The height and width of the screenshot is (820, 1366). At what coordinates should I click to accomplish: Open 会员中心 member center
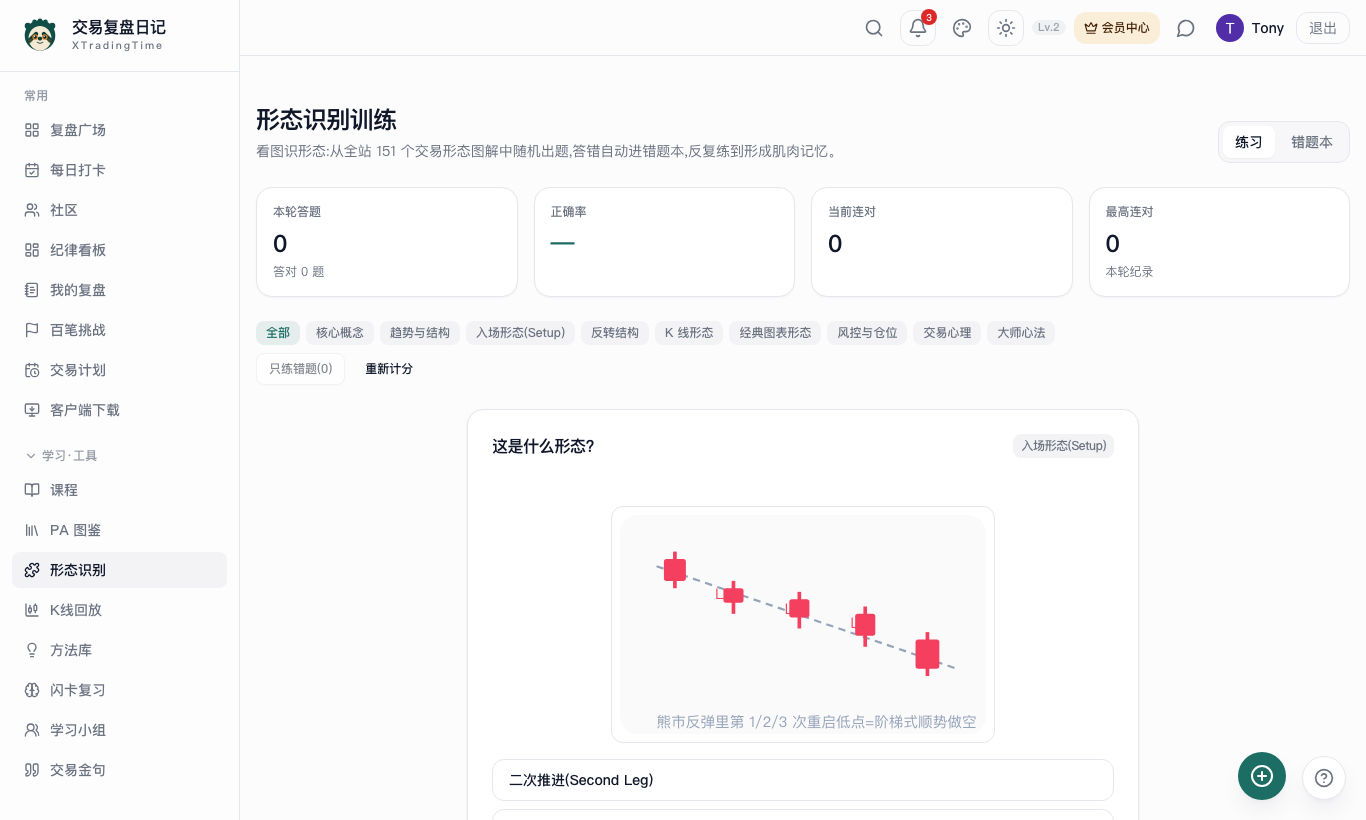coord(1117,28)
